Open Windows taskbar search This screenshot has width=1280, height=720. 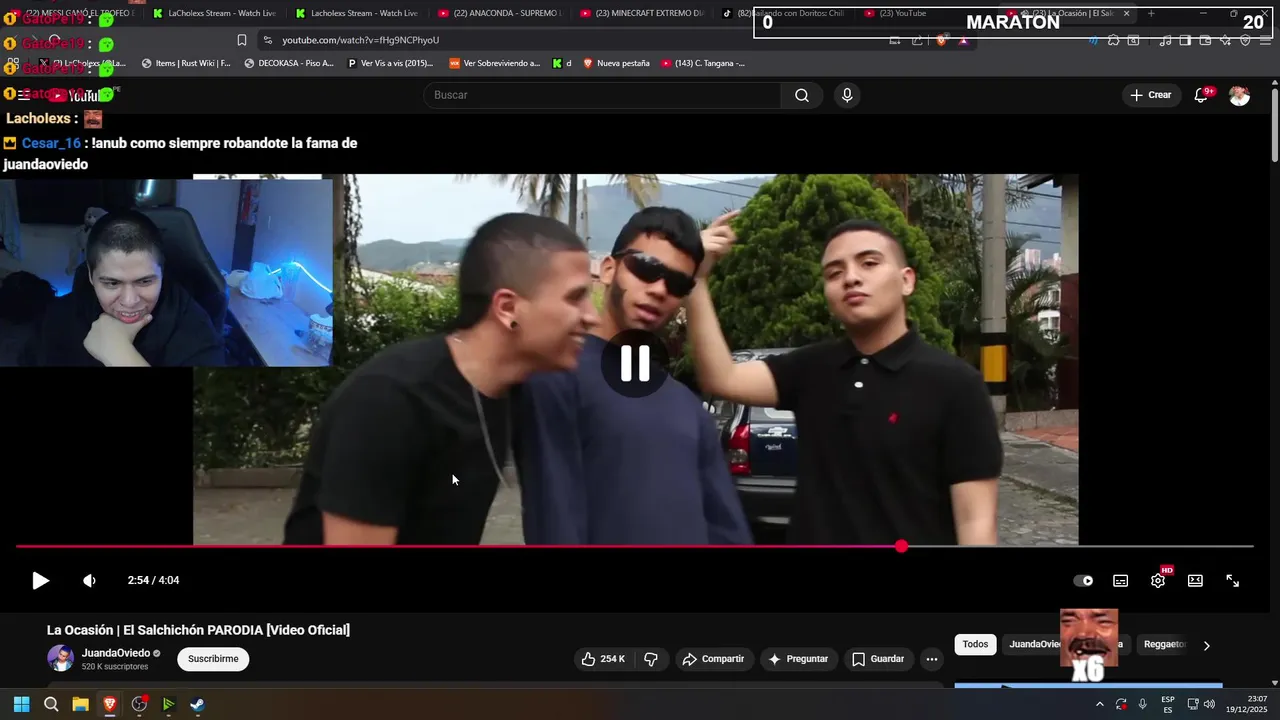pos(51,704)
